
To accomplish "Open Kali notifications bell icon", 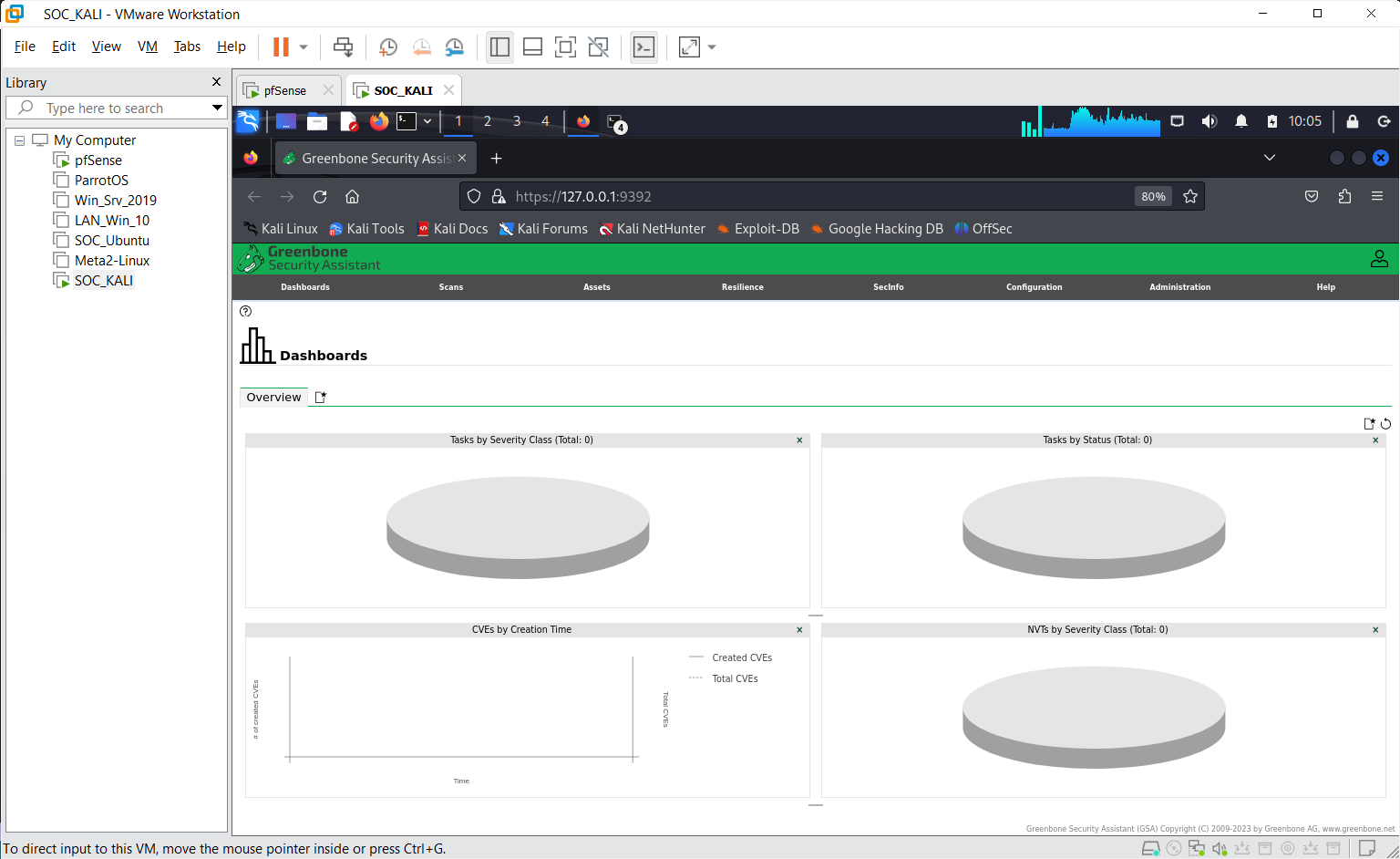I will click(1240, 121).
